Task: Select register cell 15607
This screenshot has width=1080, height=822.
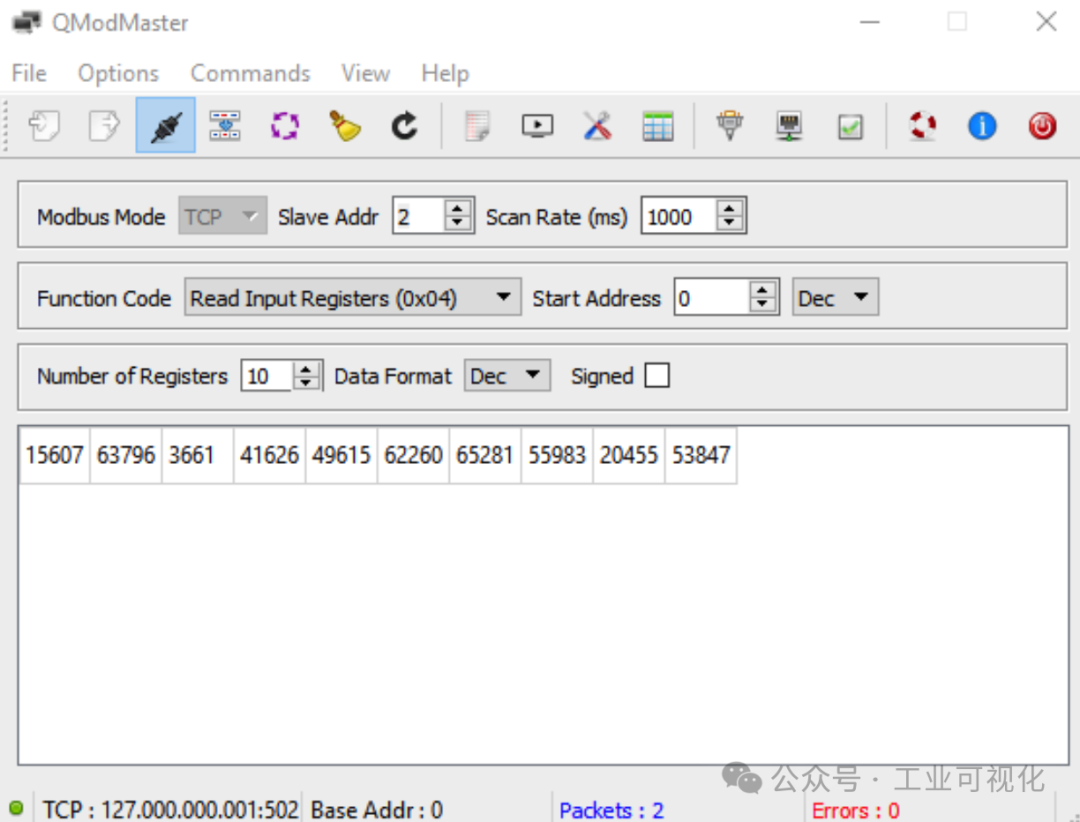Action: [54, 455]
